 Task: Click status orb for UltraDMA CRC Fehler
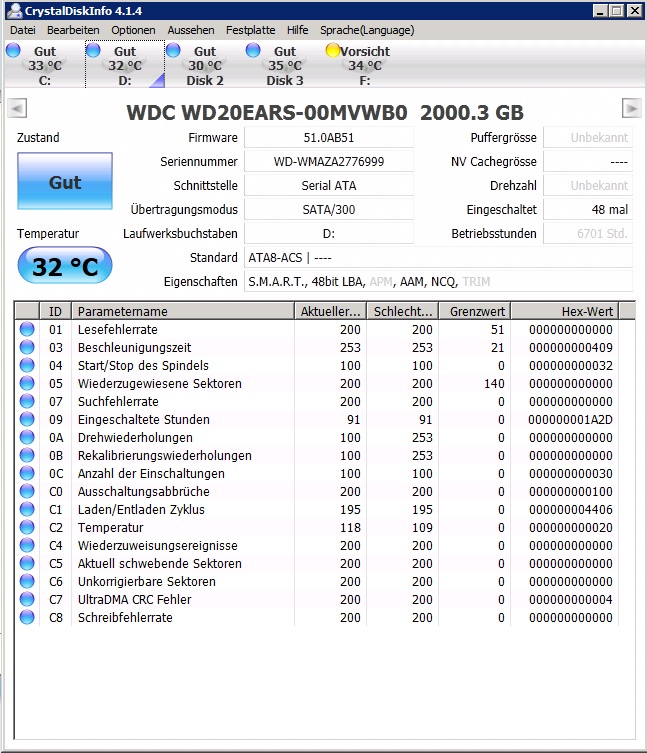pyautogui.click(x=27, y=599)
